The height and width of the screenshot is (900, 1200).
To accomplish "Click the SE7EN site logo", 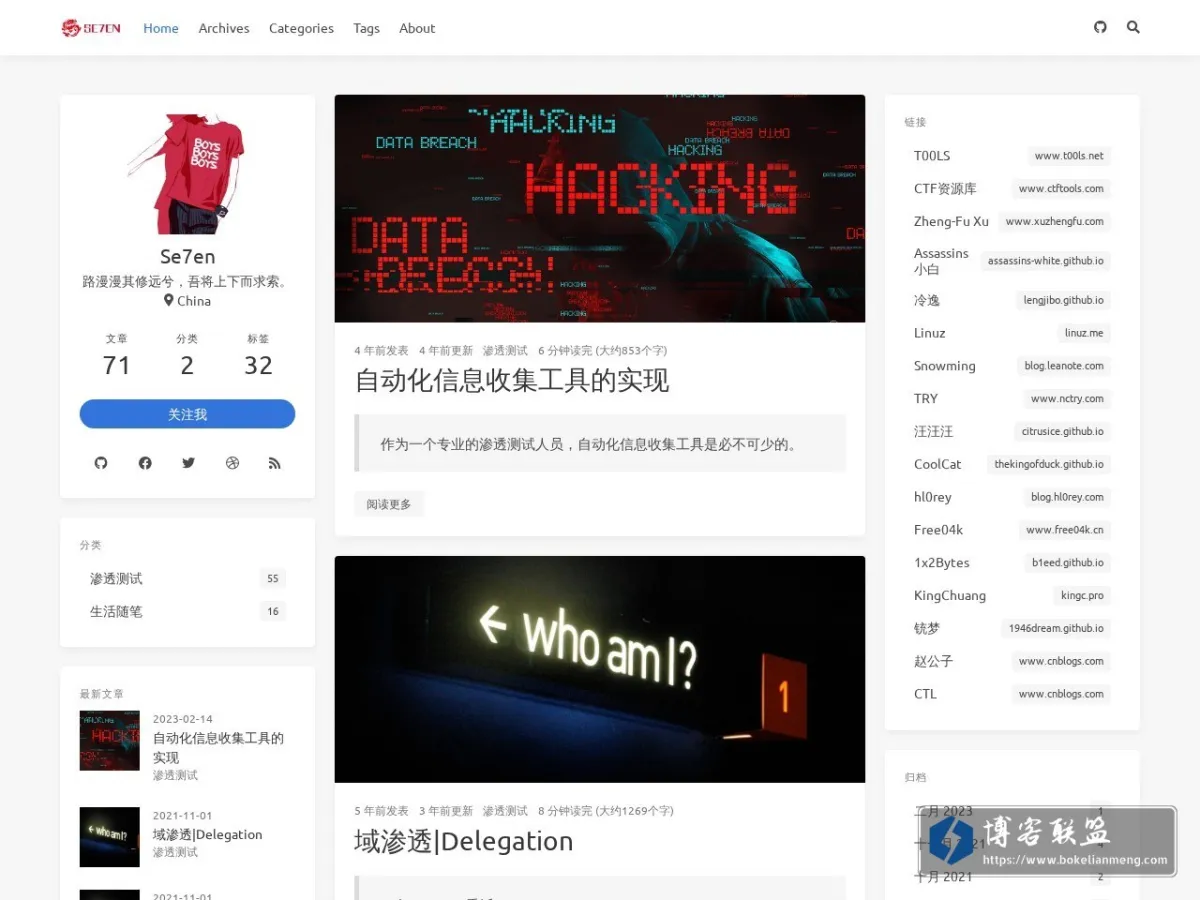I will pos(91,28).
